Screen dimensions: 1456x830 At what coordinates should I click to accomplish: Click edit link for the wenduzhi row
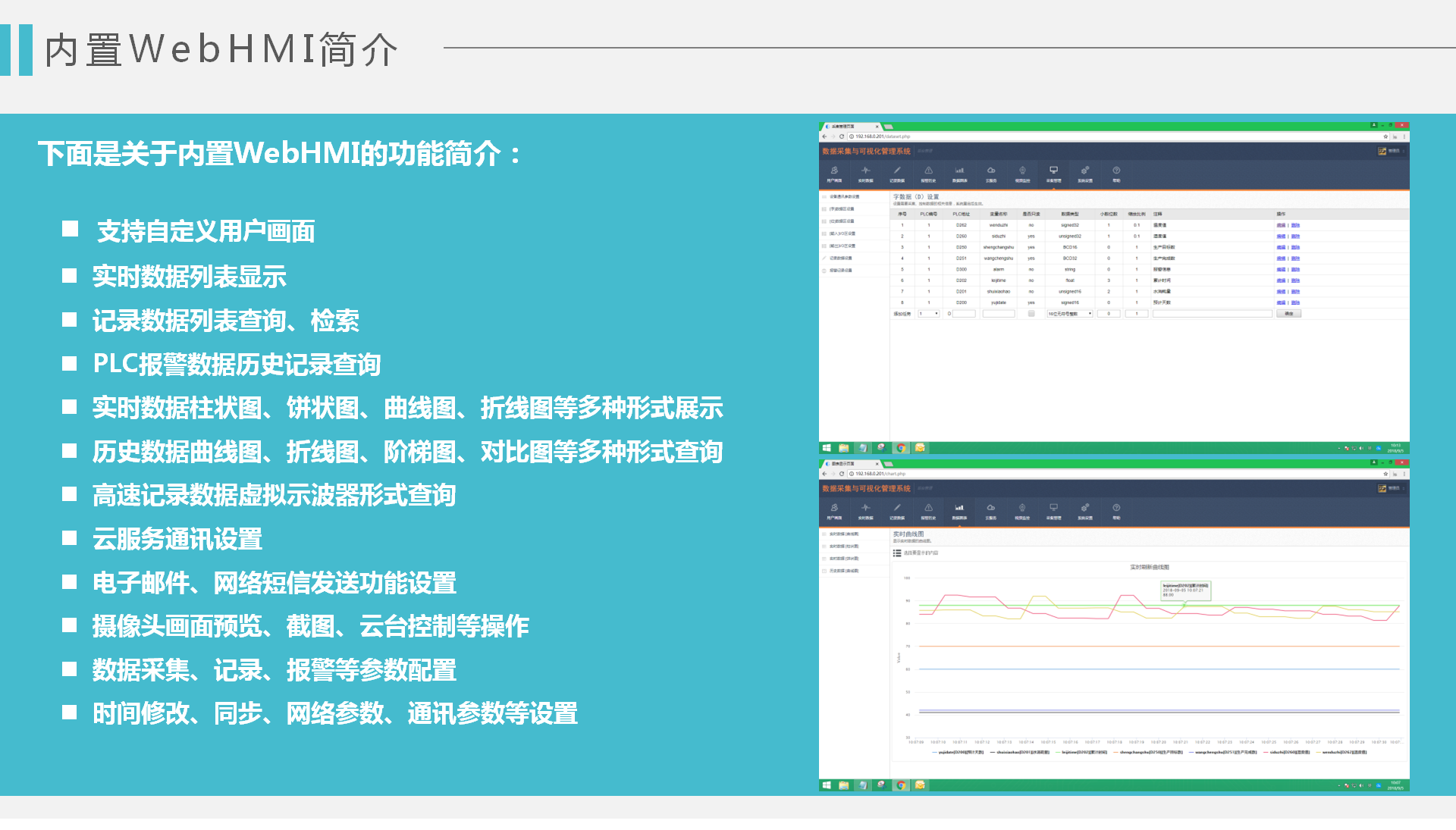point(1281,225)
